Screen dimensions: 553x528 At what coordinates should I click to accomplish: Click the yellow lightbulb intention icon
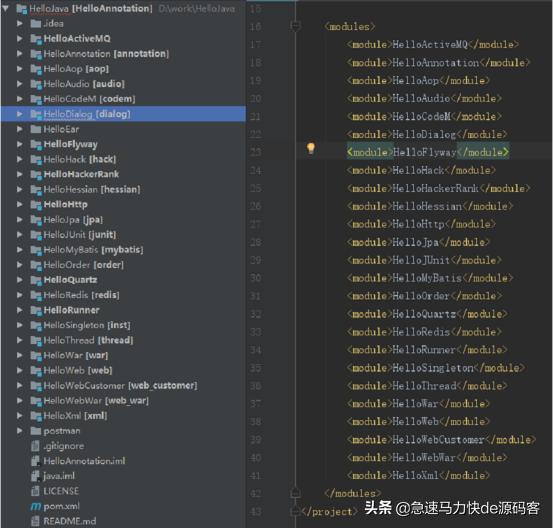(310, 148)
